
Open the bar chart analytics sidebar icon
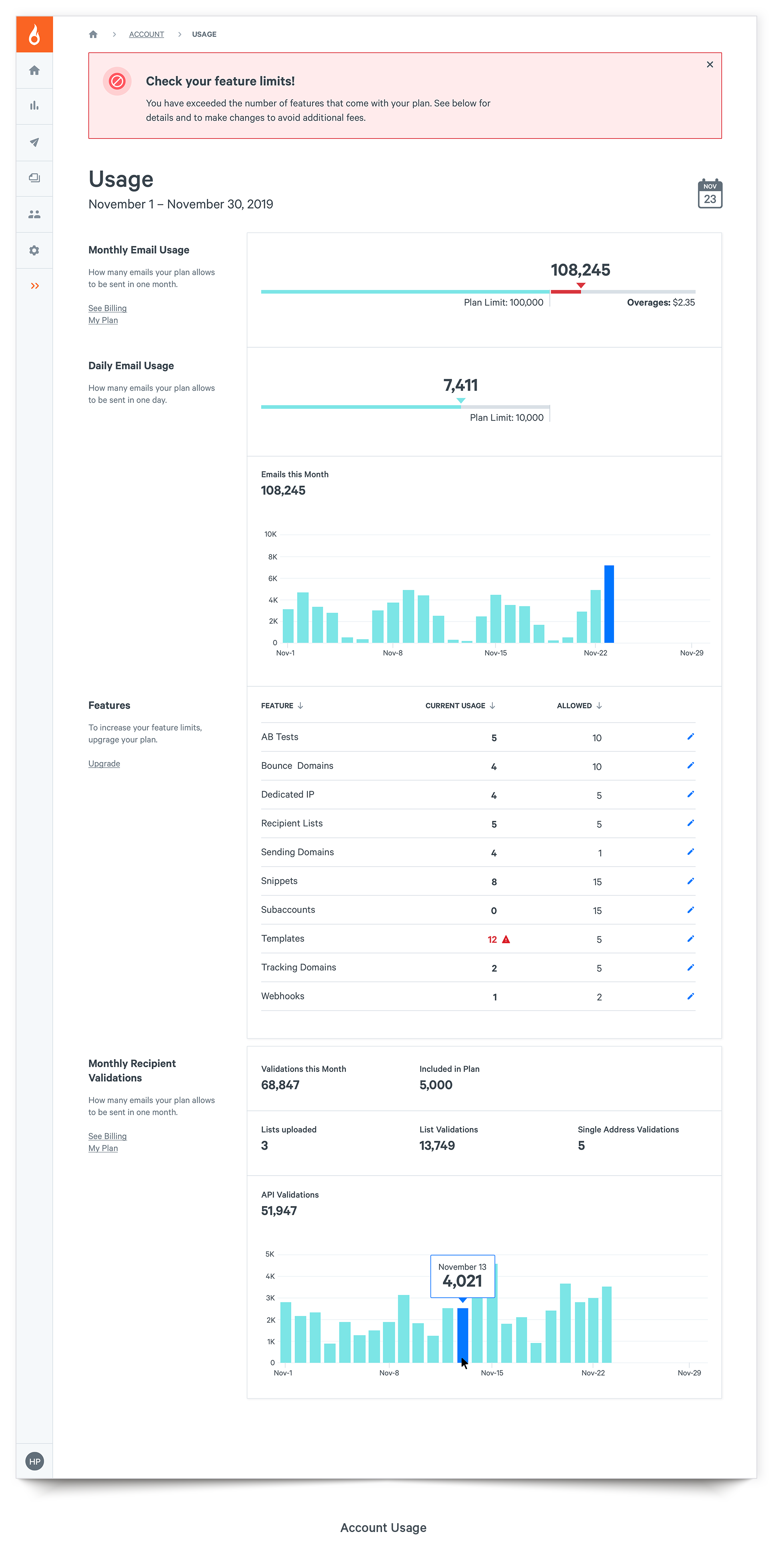35,106
